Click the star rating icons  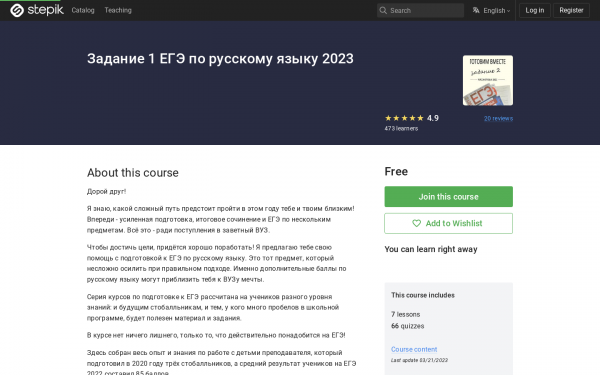404,118
